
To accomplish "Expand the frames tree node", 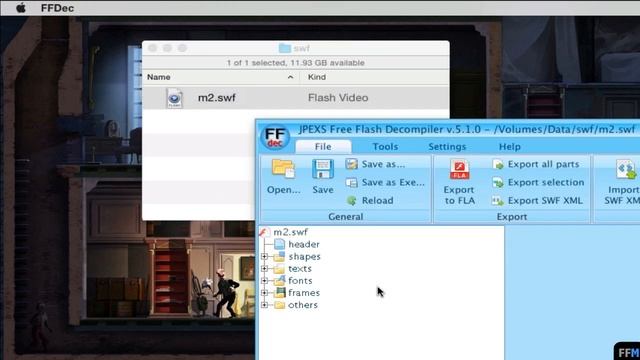I will (264, 293).
